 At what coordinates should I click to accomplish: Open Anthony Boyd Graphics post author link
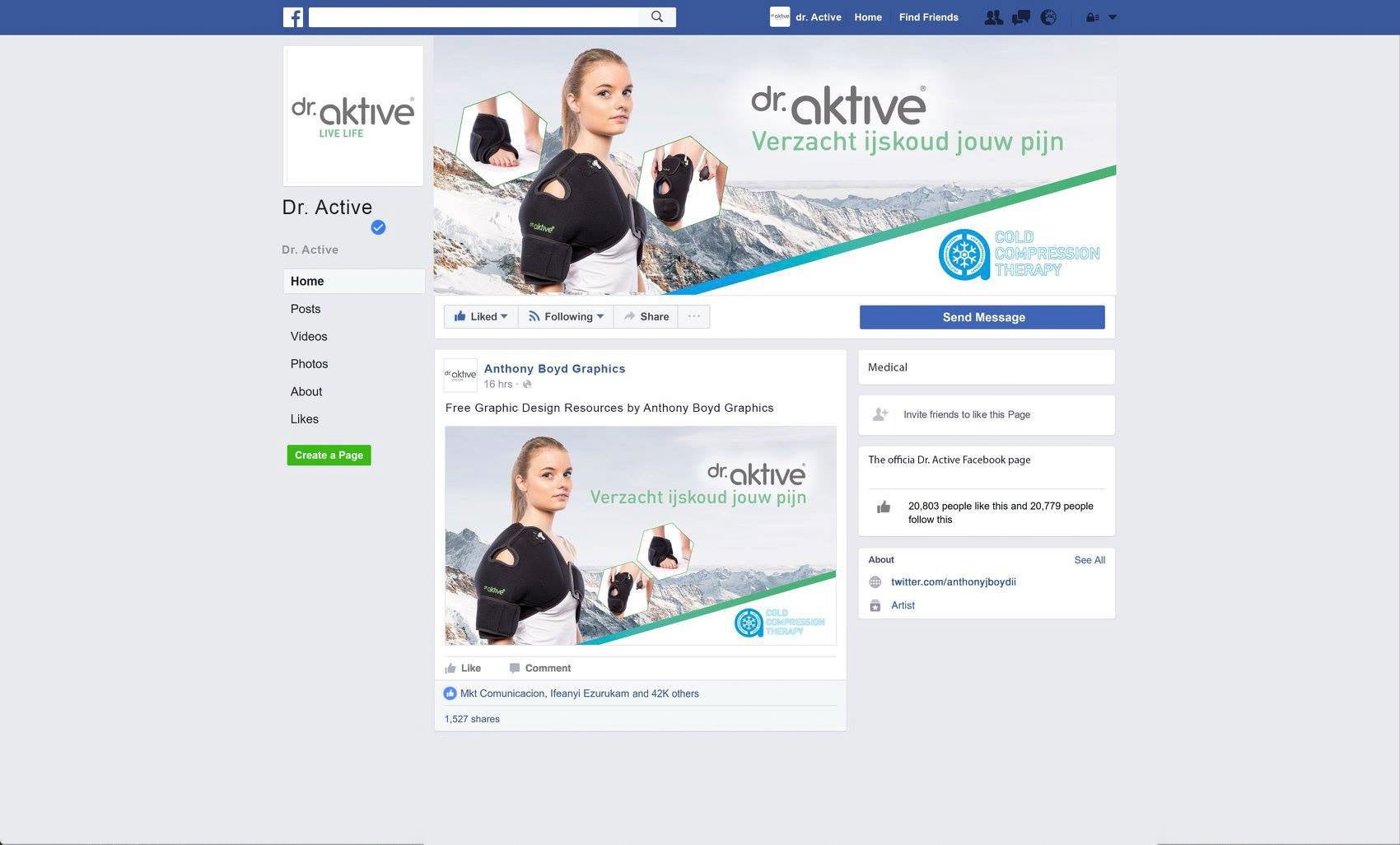pyautogui.click(x=554, y=369)
